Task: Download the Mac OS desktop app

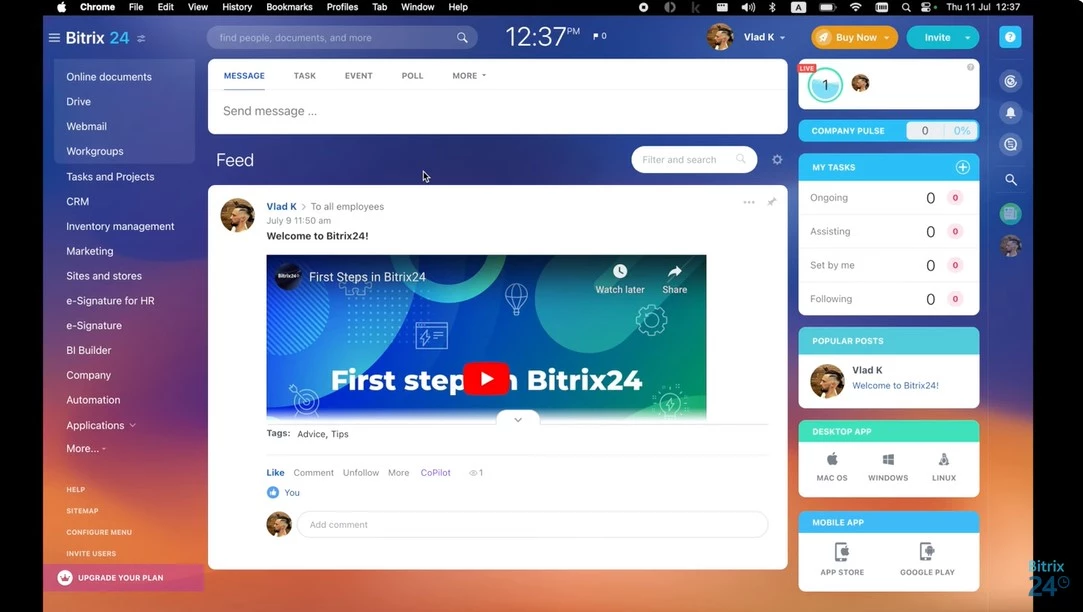Action: click(x=832, y=467)
